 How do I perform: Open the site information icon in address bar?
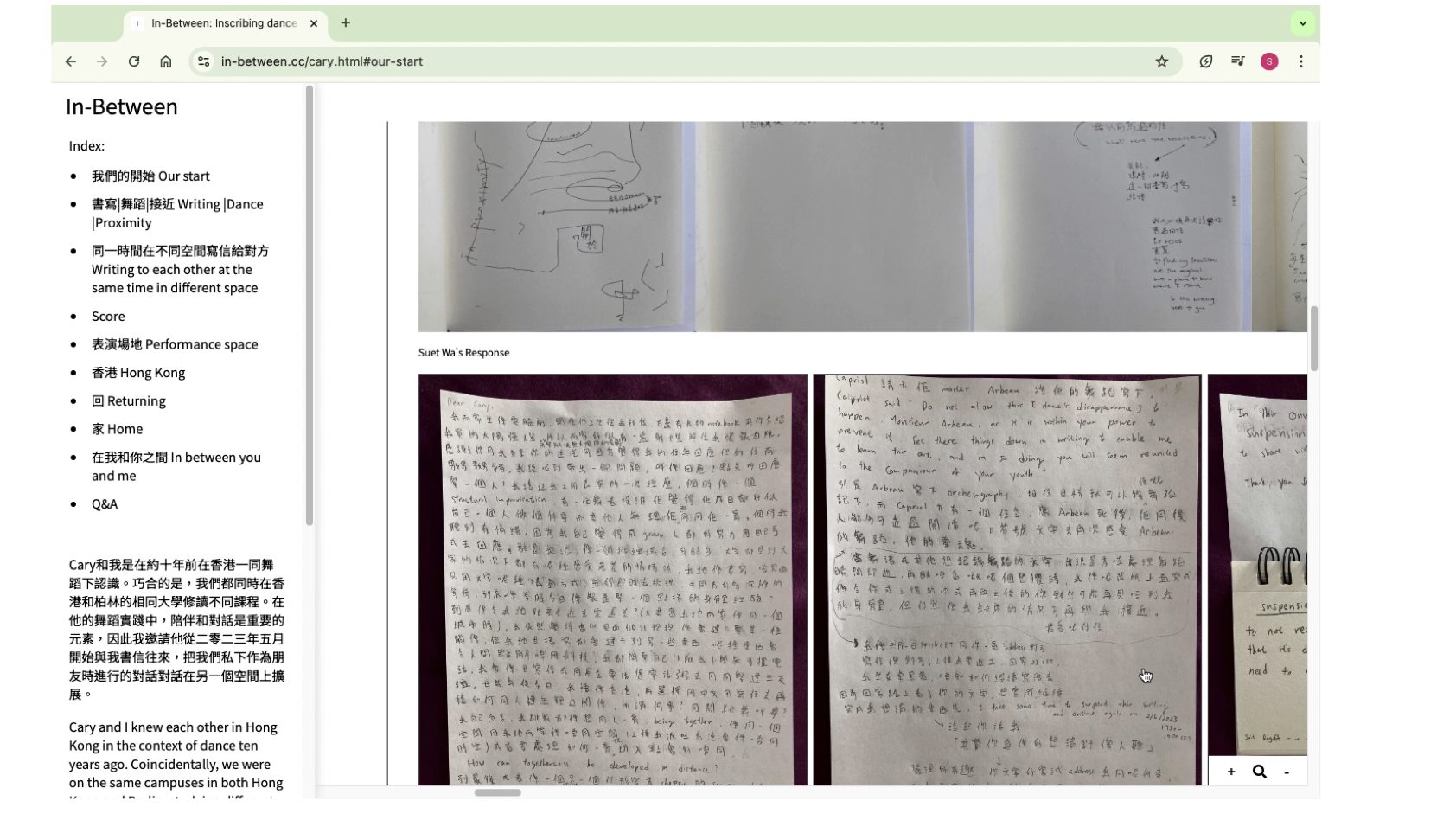[x=204, y=61]
